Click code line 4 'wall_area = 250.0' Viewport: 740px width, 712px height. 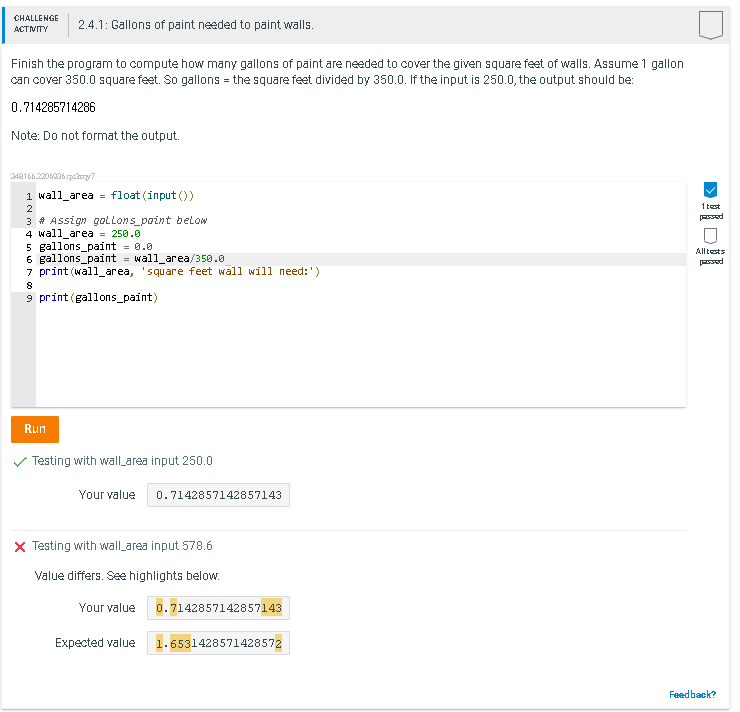(x=89, y=234)
